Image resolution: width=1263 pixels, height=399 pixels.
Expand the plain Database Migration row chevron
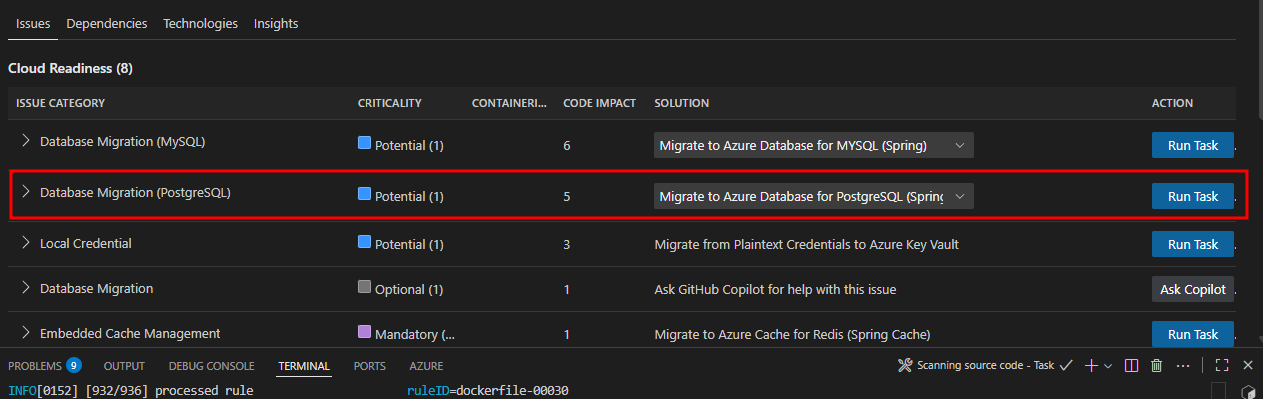(x=26, y=288)
